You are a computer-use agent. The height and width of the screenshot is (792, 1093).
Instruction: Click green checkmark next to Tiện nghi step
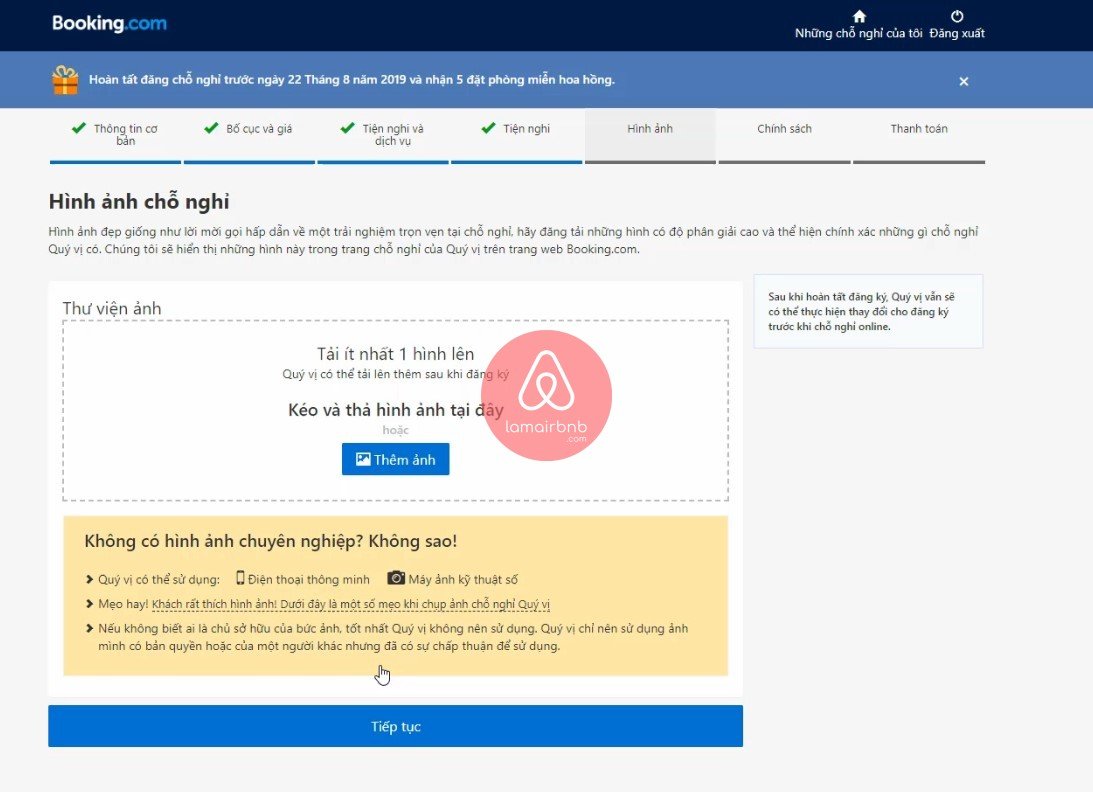click(488, 128)
